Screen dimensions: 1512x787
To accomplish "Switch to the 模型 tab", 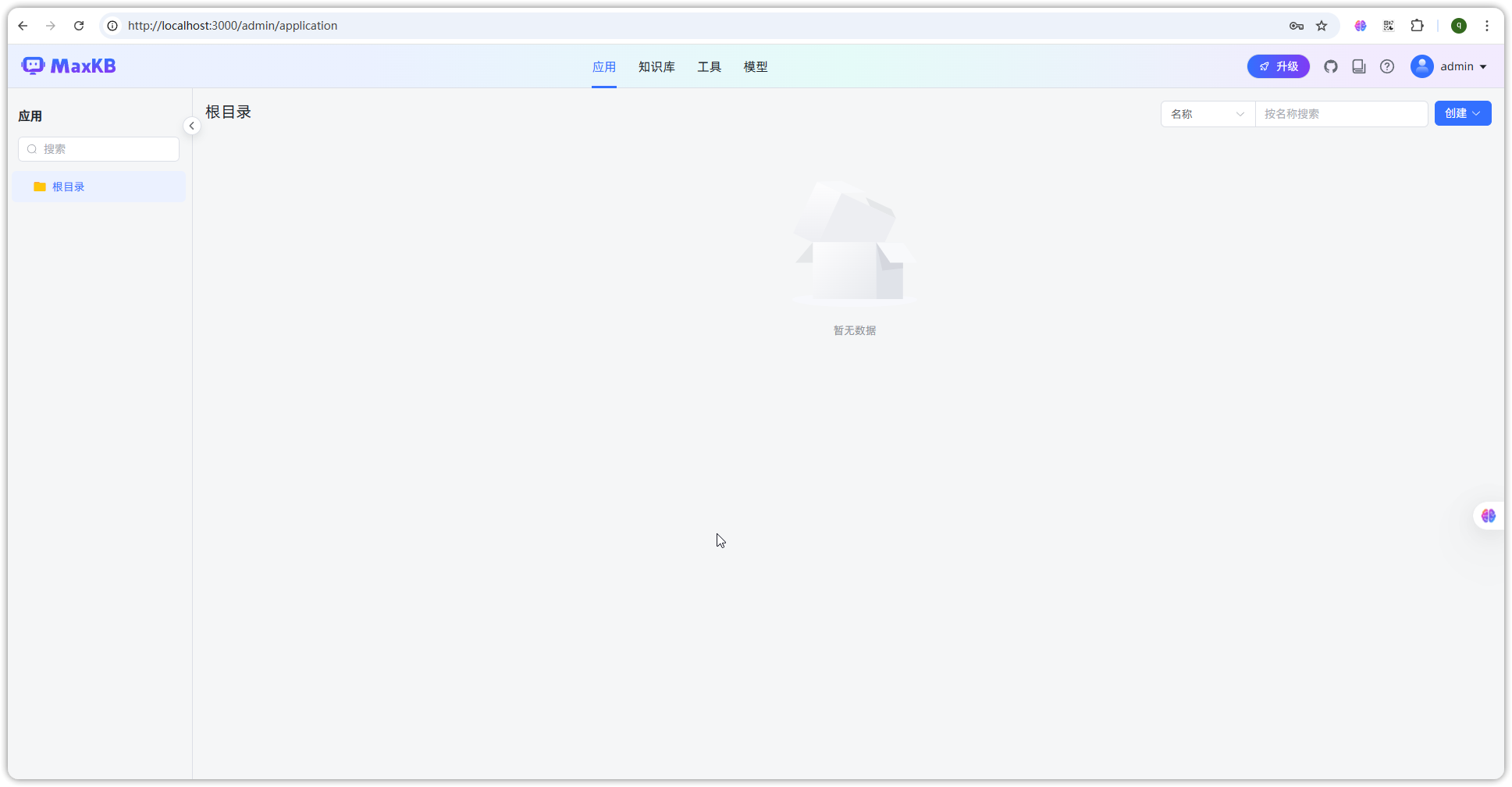I will click(x=755, y=67).
